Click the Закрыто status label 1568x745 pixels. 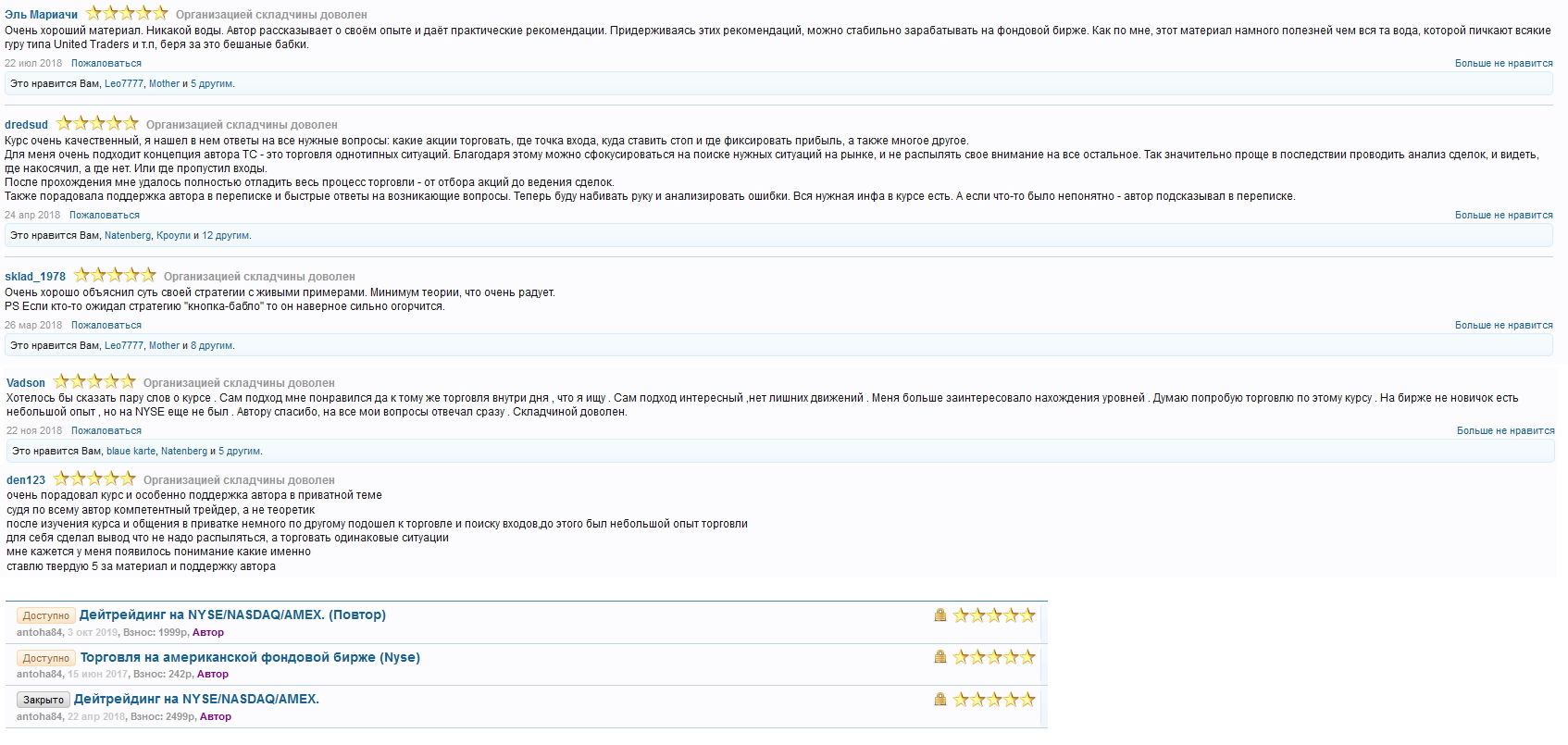coord(44,700)
